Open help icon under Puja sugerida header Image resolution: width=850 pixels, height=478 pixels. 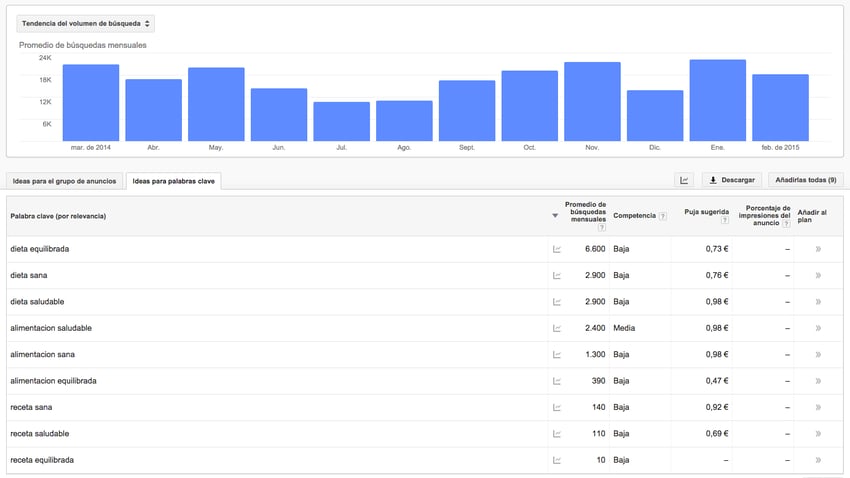click(724, 220)
